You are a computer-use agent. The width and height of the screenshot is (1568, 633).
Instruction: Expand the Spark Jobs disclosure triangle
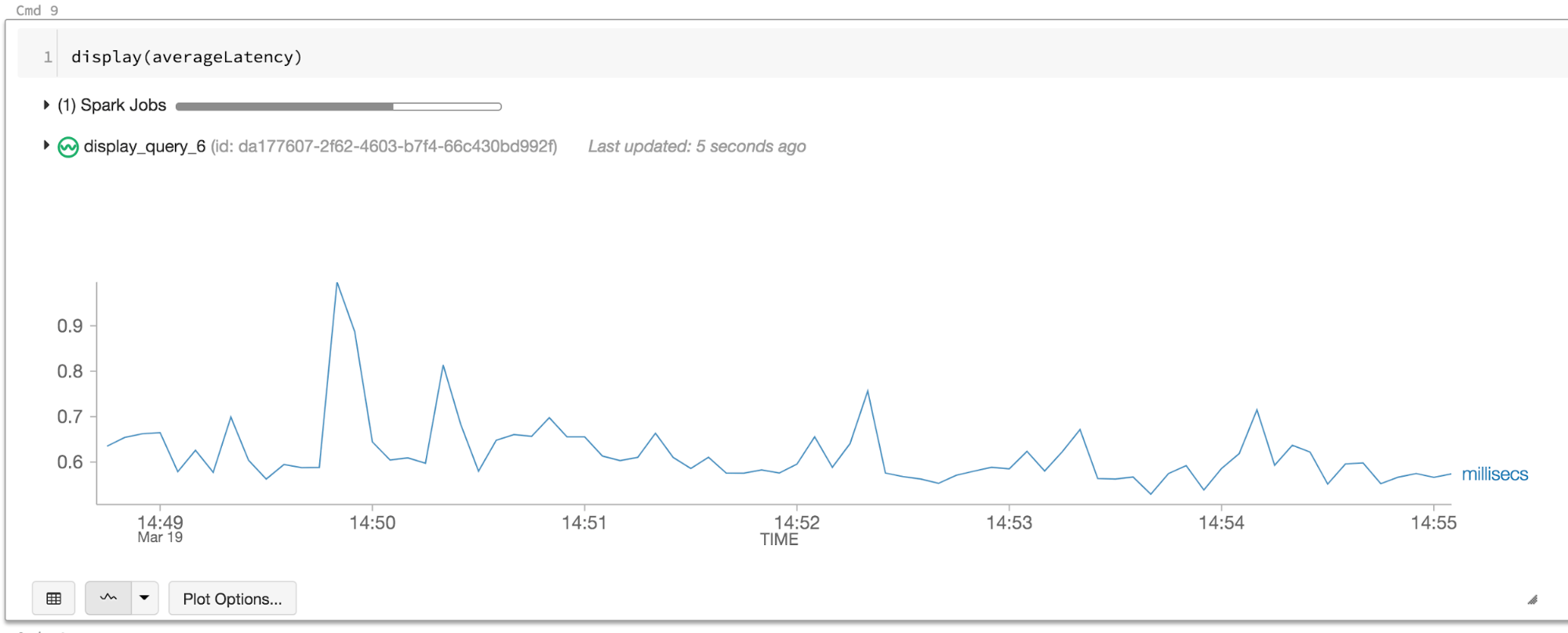pos(46,105)
